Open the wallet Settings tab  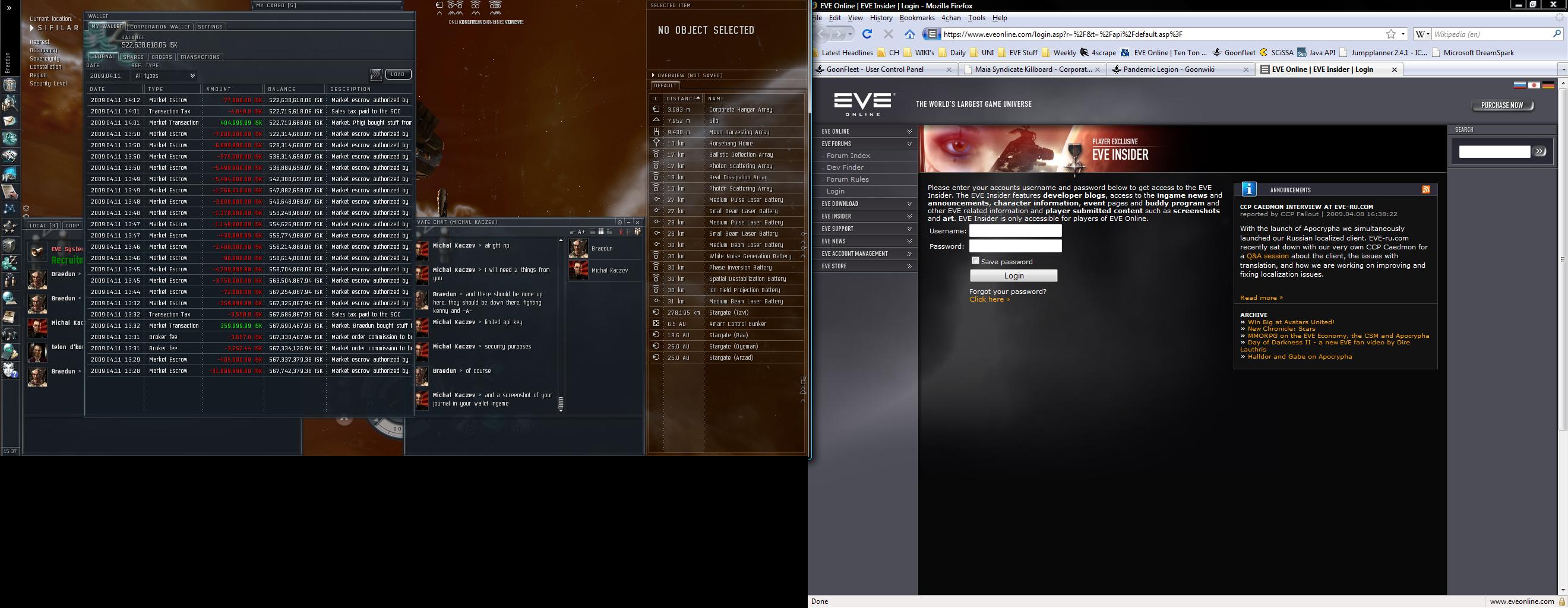[210, 27]
